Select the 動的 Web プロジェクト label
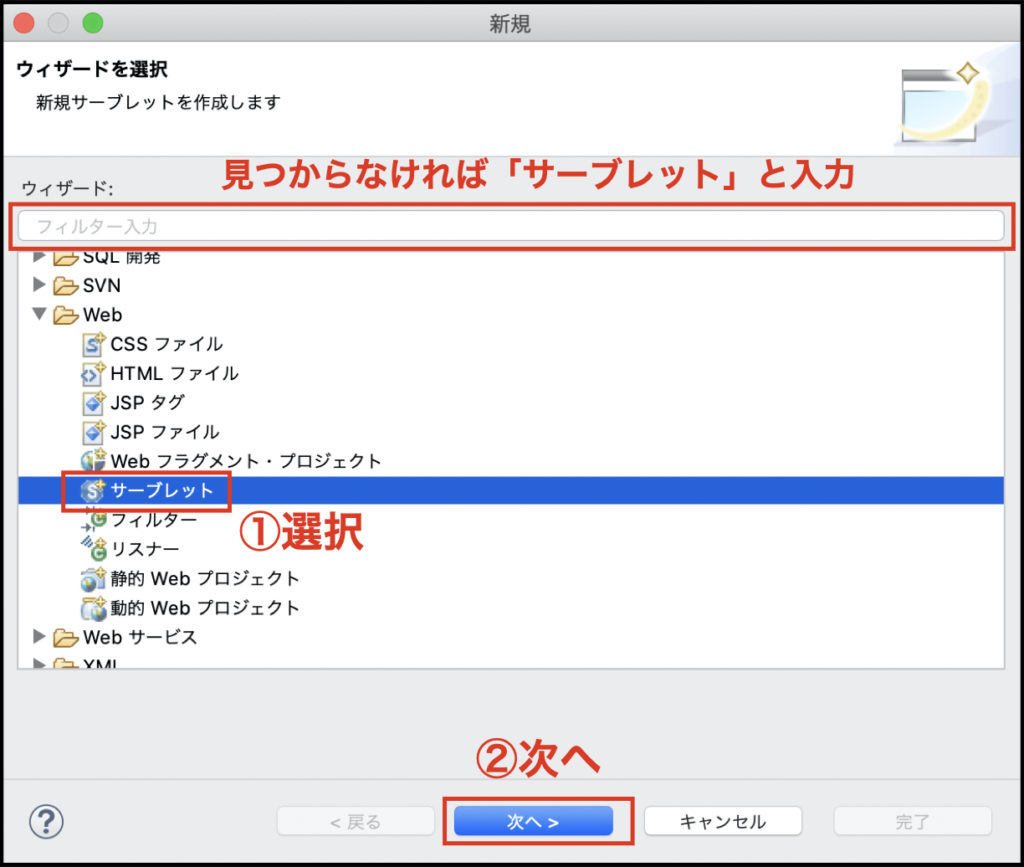This screenshot has width=1024, height=867. click(x=205, y=607)
